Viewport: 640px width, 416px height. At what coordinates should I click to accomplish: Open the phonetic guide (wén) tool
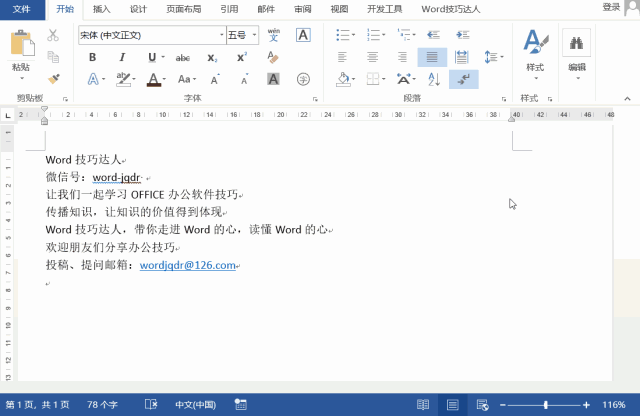pos(273,35)
